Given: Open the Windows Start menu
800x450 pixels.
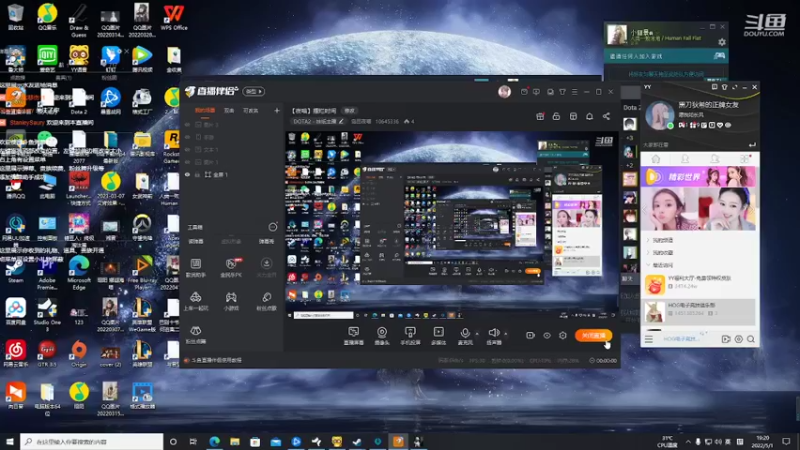Looking at the screenshot, I should [10, 441].
